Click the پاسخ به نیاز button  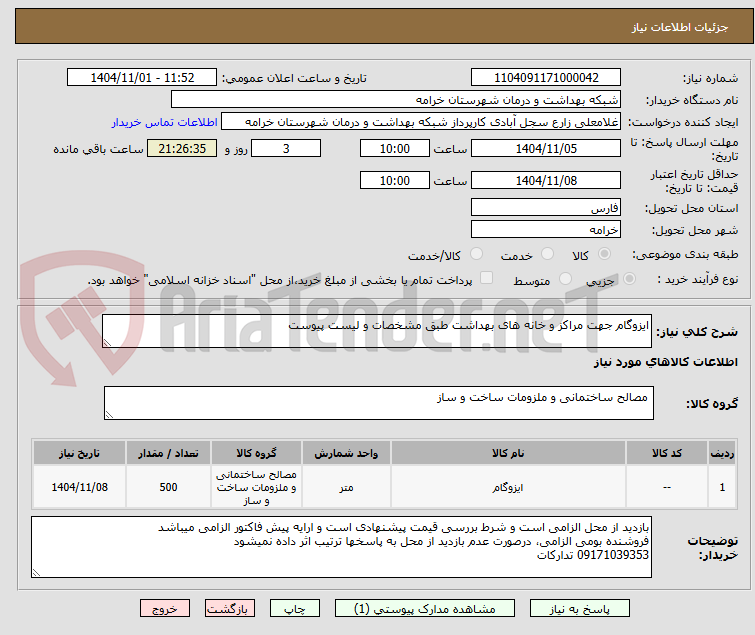pos(579,609)
